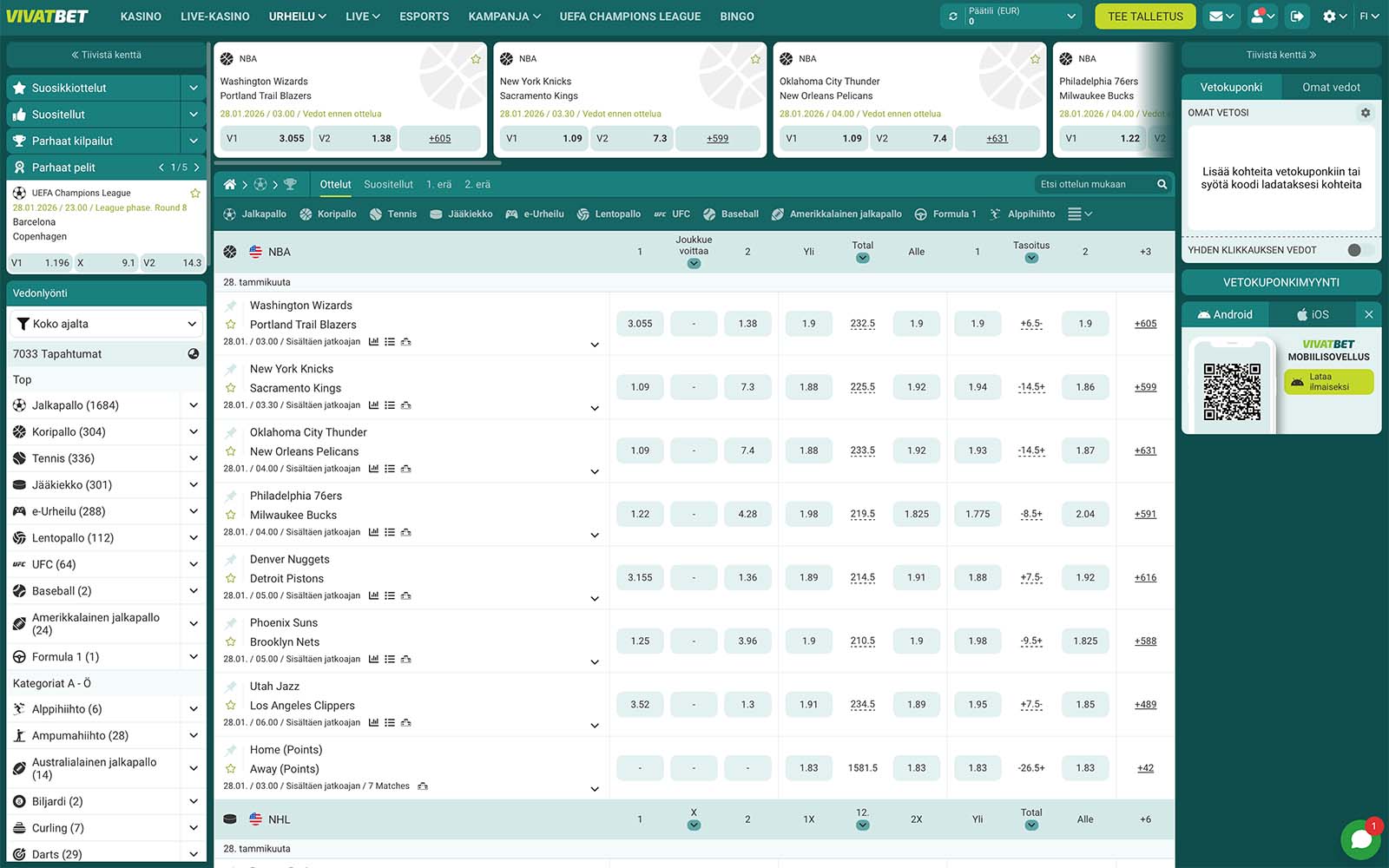Expand Suosikkiottelut section
This screenshot has width=1389, height=868.
point(193,88)
